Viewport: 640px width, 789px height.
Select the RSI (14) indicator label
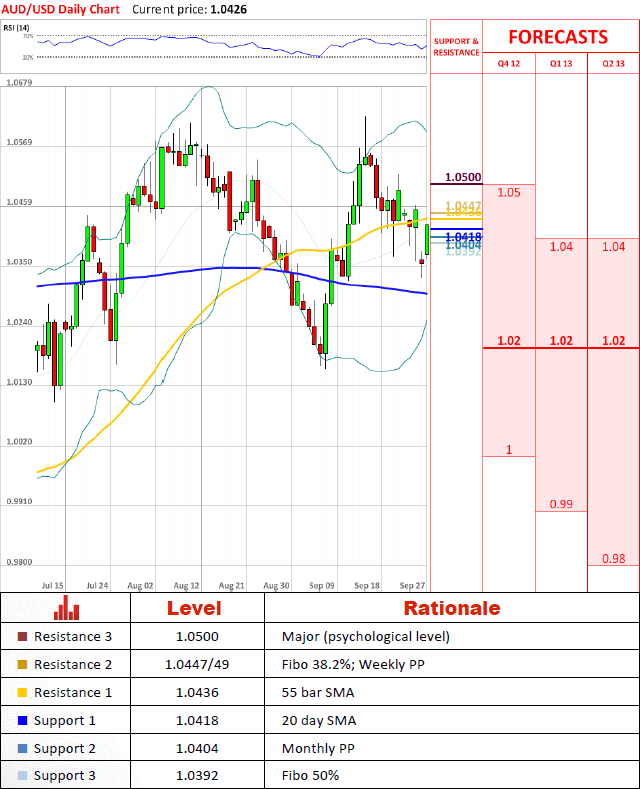pos(18,27)
